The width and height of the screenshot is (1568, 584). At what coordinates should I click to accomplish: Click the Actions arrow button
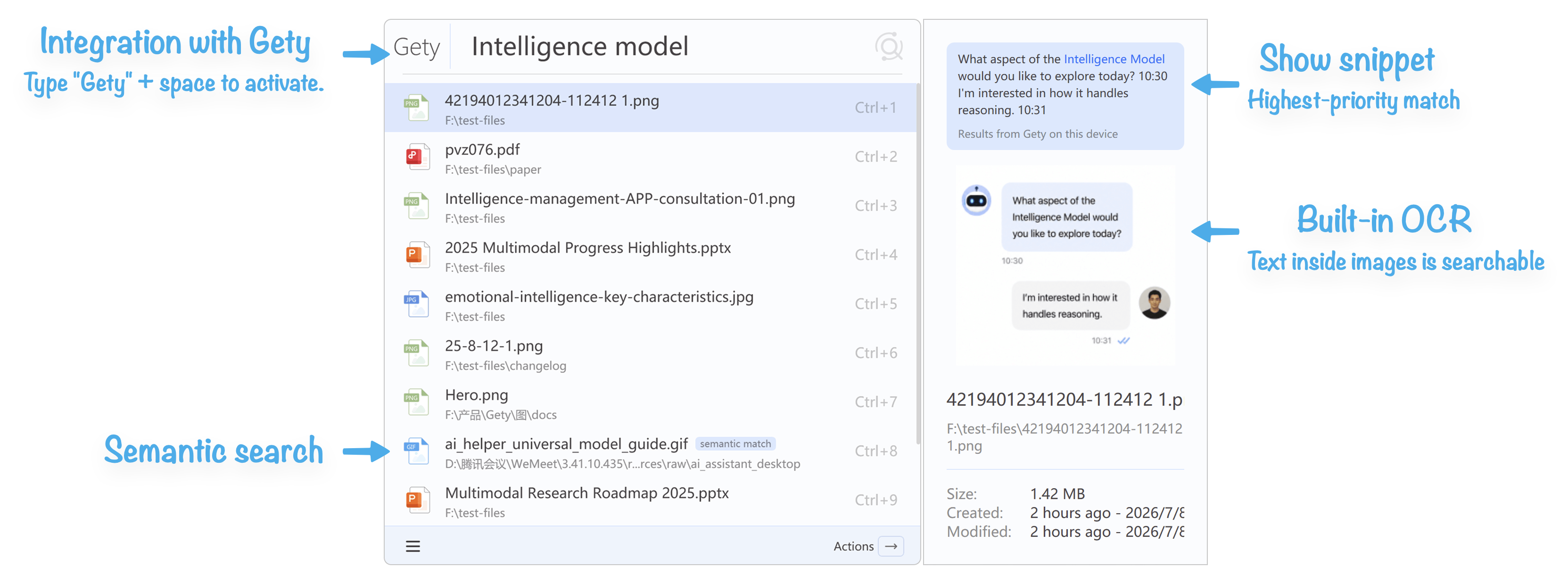click(891, 546)
